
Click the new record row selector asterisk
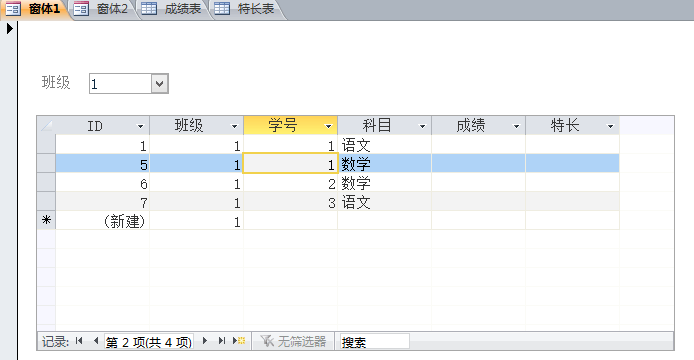click(x=46, y=220)
